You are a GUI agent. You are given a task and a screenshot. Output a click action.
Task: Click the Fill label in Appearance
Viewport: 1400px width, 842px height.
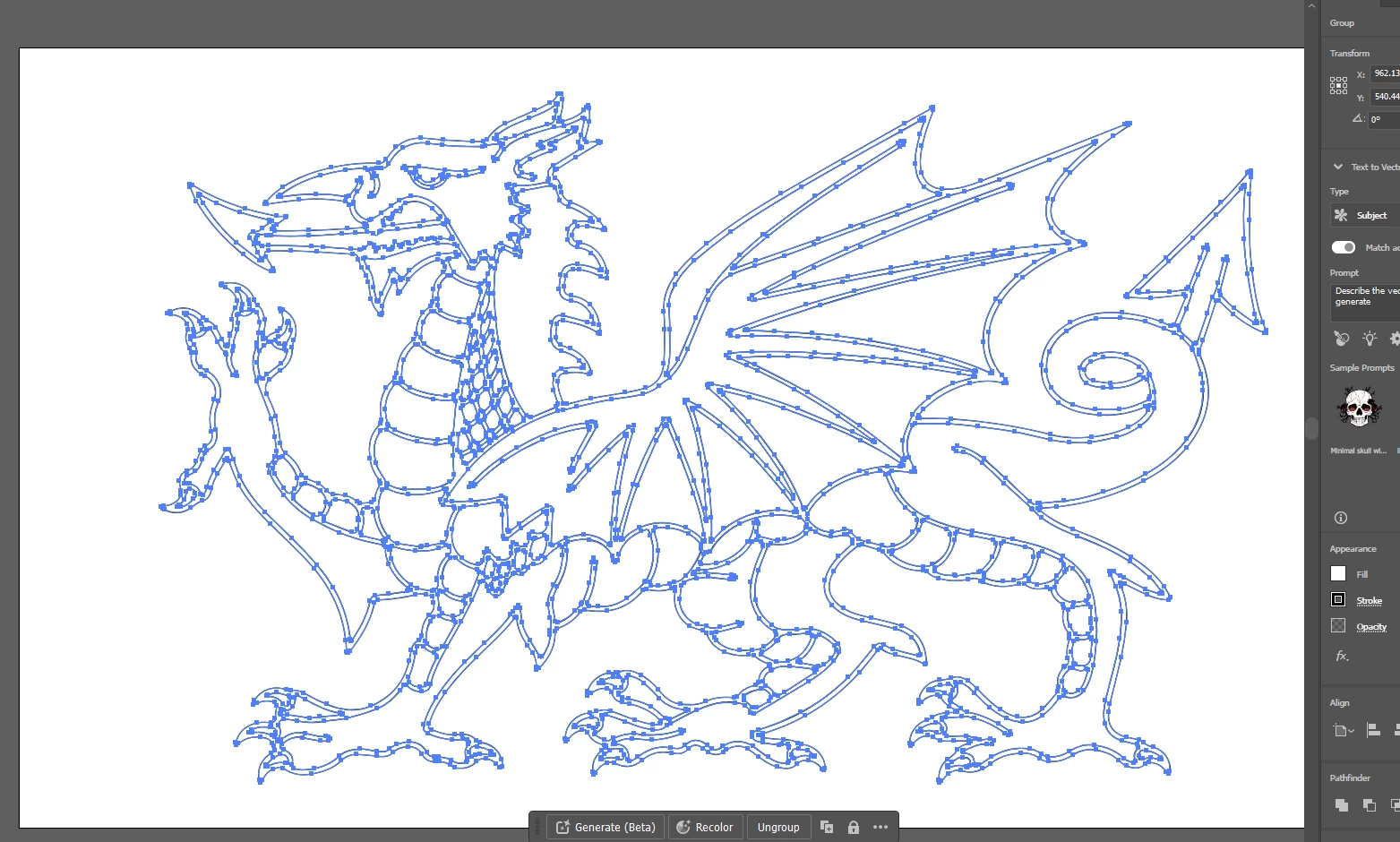(x=1362, y=575)
